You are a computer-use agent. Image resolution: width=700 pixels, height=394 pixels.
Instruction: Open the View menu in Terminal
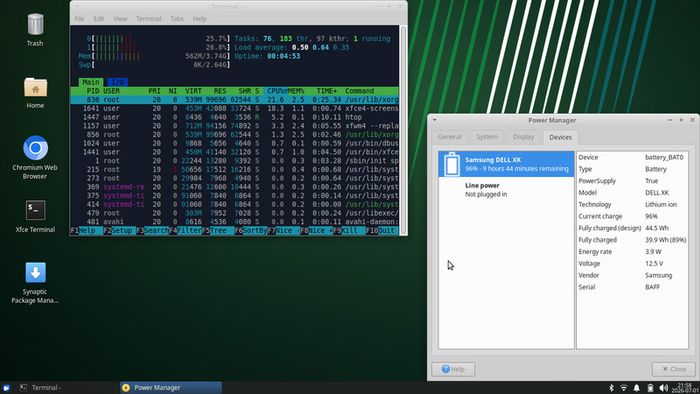click(120, 19)
